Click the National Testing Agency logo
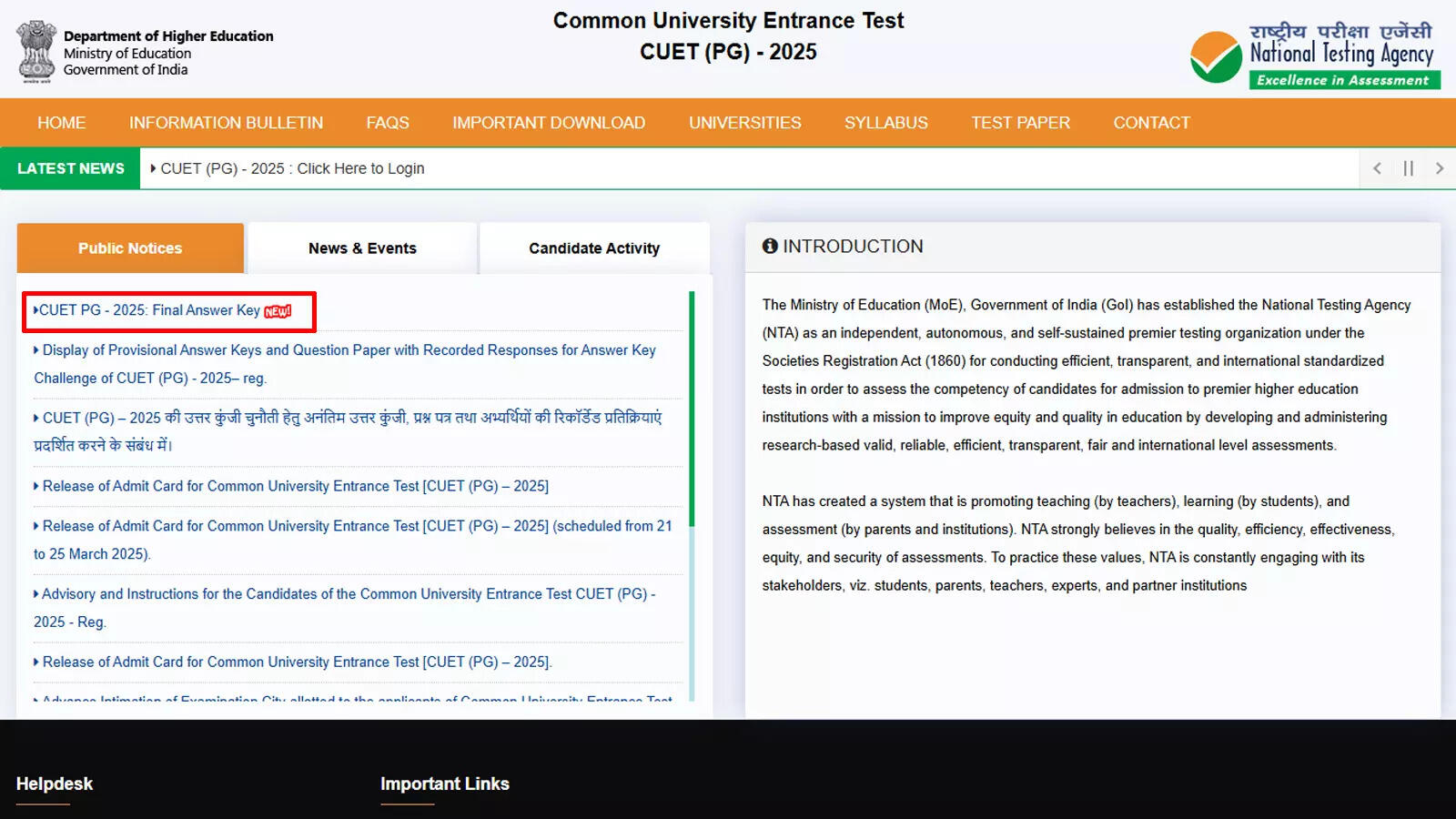Image resolution: width=1456 pixels, height=819 pixels. click(x=1316, y=55)
